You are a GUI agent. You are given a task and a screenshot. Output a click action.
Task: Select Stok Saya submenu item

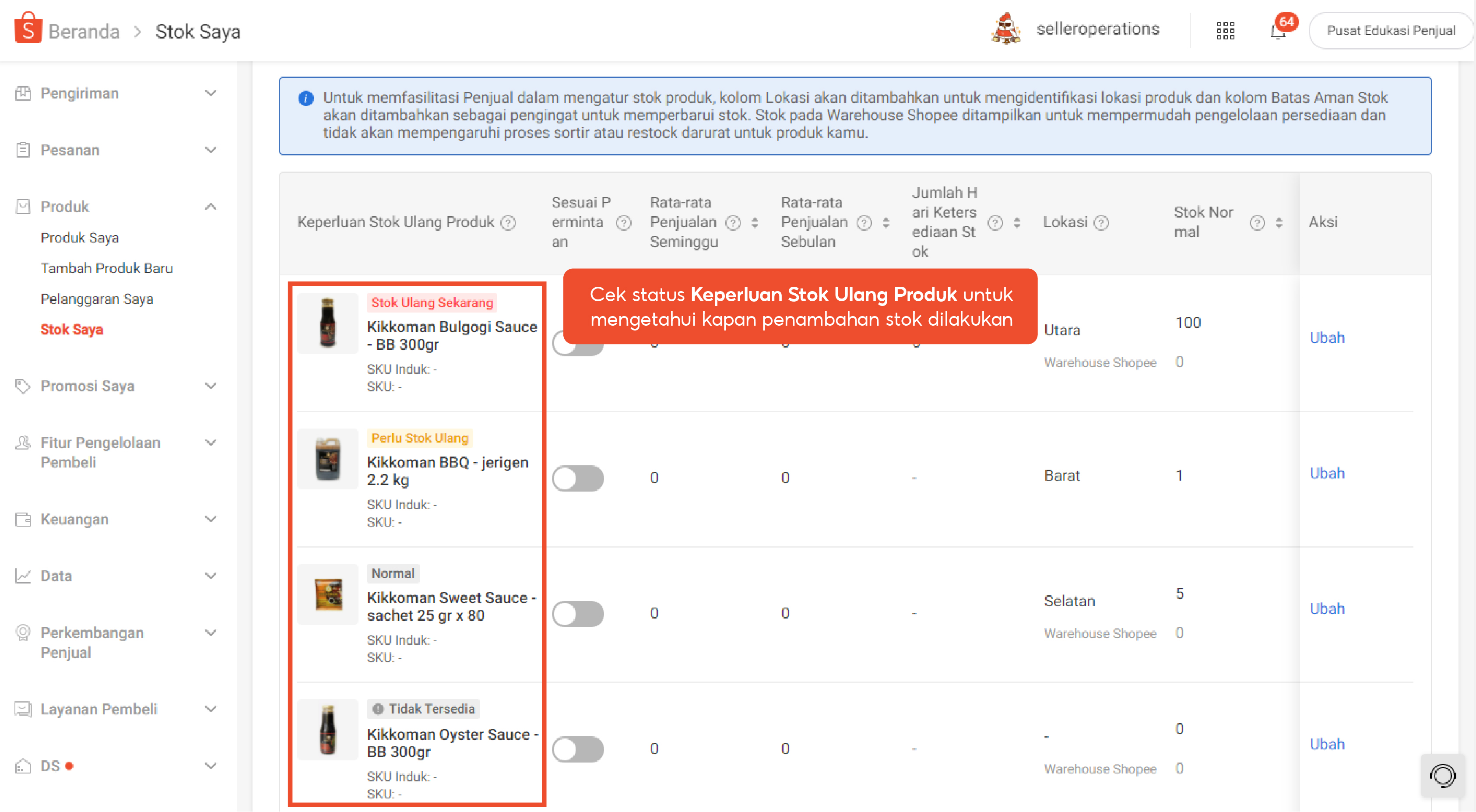(x=72, y=330)
